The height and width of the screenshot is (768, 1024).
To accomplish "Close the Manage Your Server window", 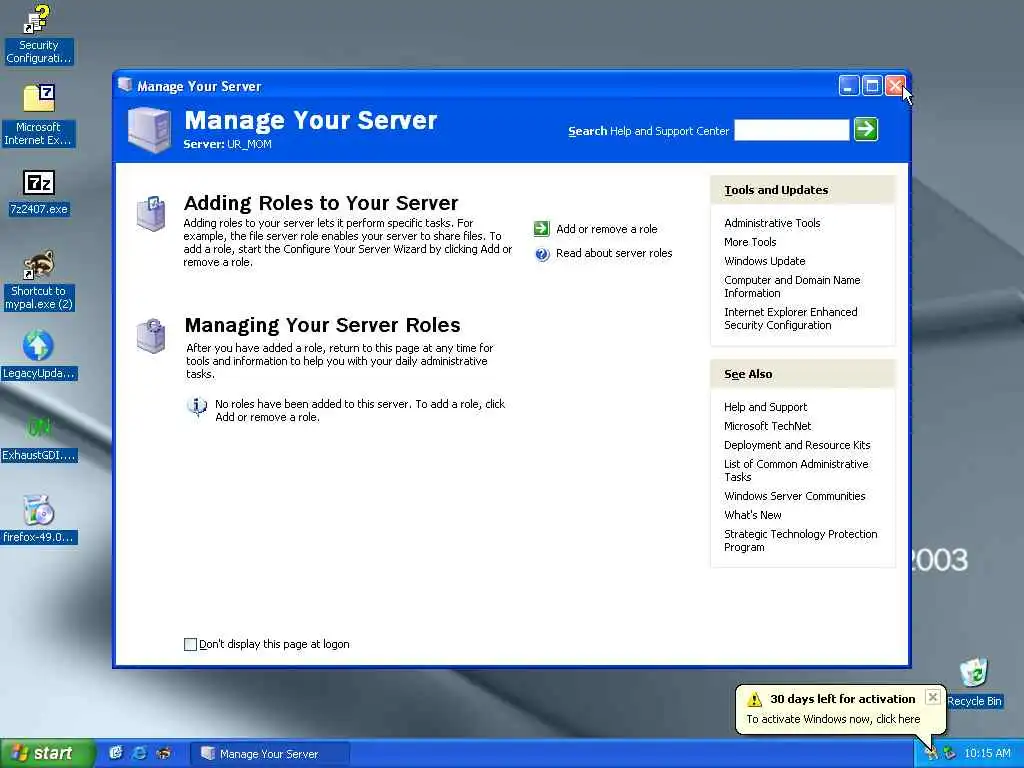I will 895,86.
